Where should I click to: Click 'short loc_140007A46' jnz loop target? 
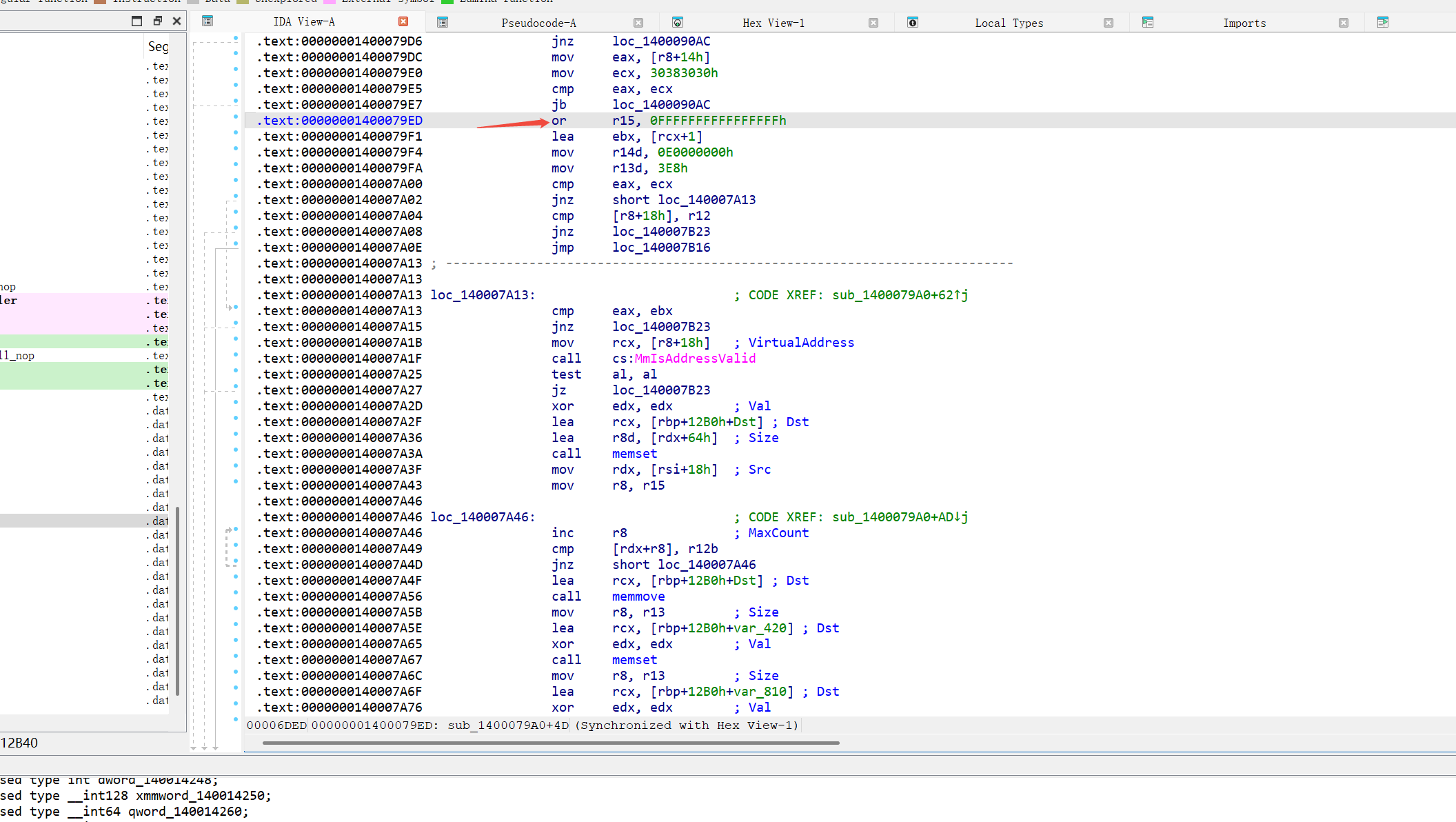(684, 565)
